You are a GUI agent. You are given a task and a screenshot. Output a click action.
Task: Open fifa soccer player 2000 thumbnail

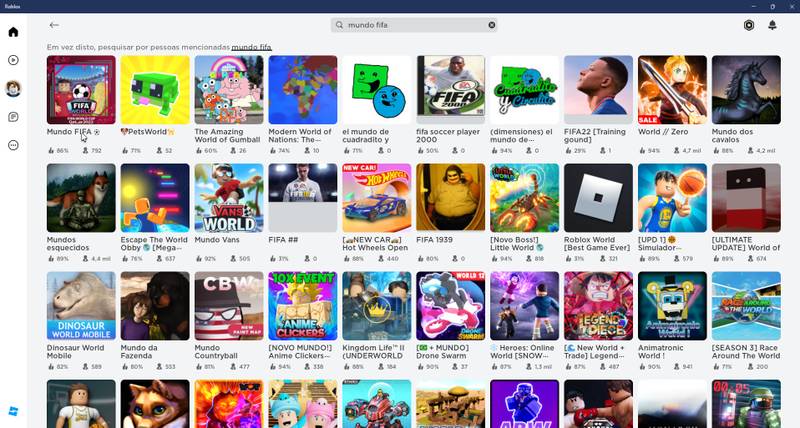pos(451,90)
